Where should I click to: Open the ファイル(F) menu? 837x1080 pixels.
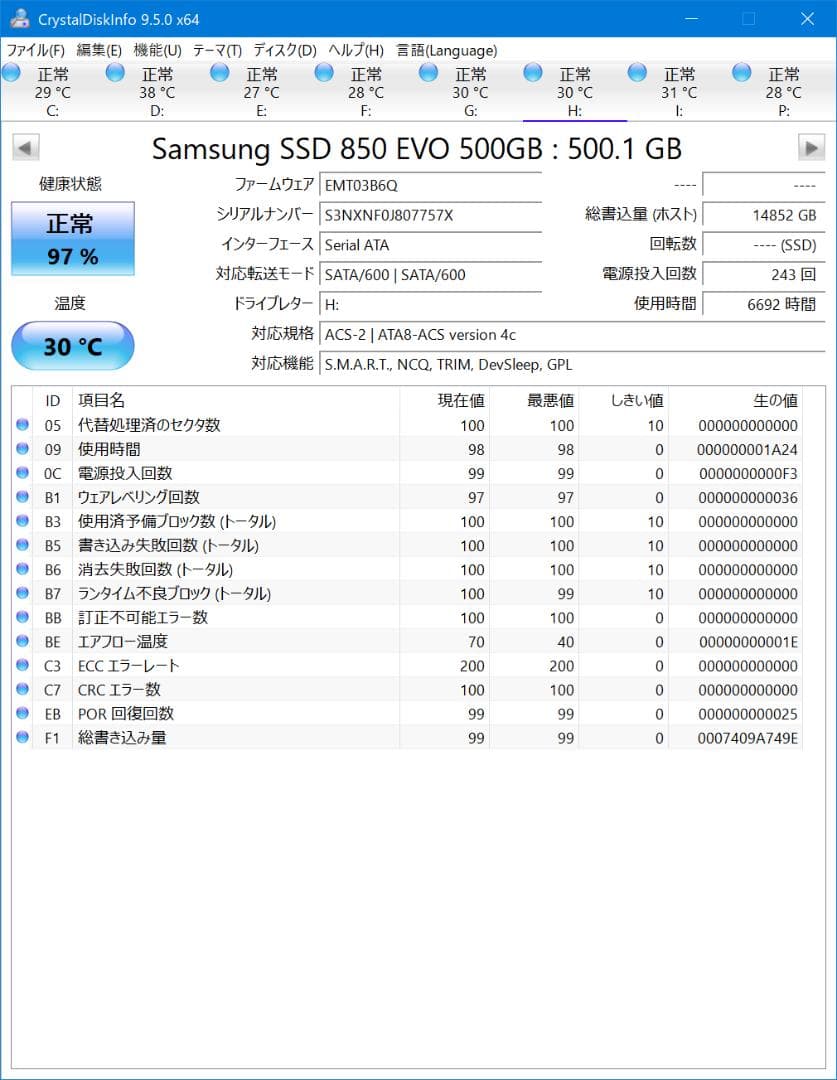tap(35, 50)
